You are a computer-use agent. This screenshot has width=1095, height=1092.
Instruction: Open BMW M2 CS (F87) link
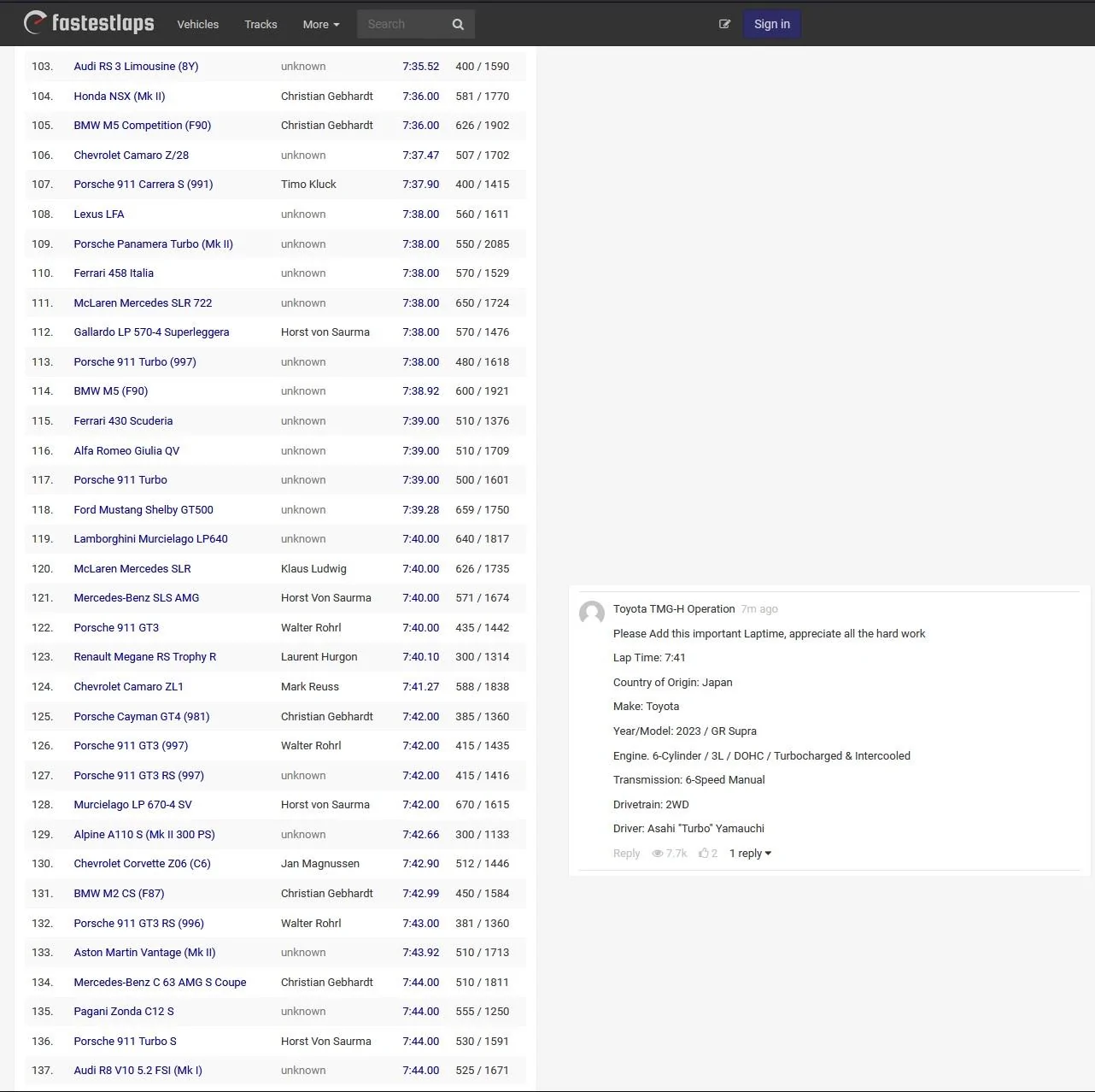(119, 894)
